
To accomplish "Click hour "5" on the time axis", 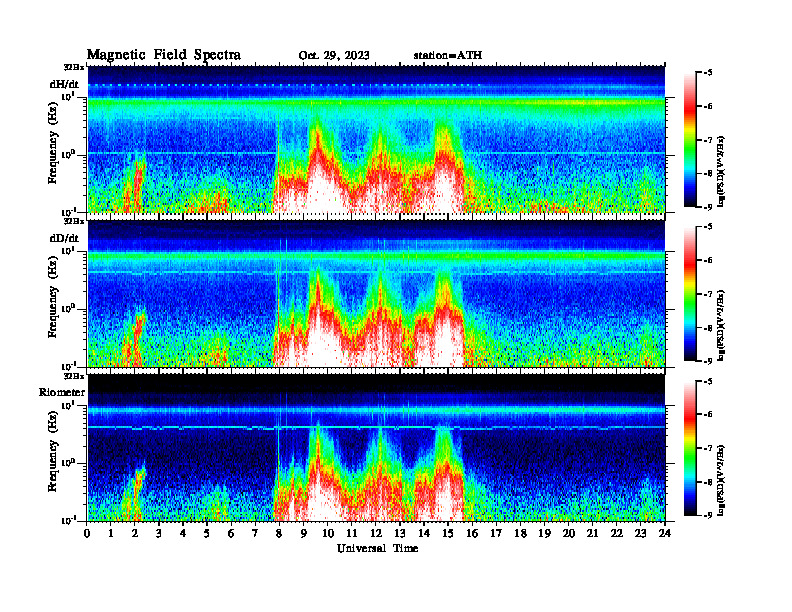I will pyautogui.click(x=207, y=533).
